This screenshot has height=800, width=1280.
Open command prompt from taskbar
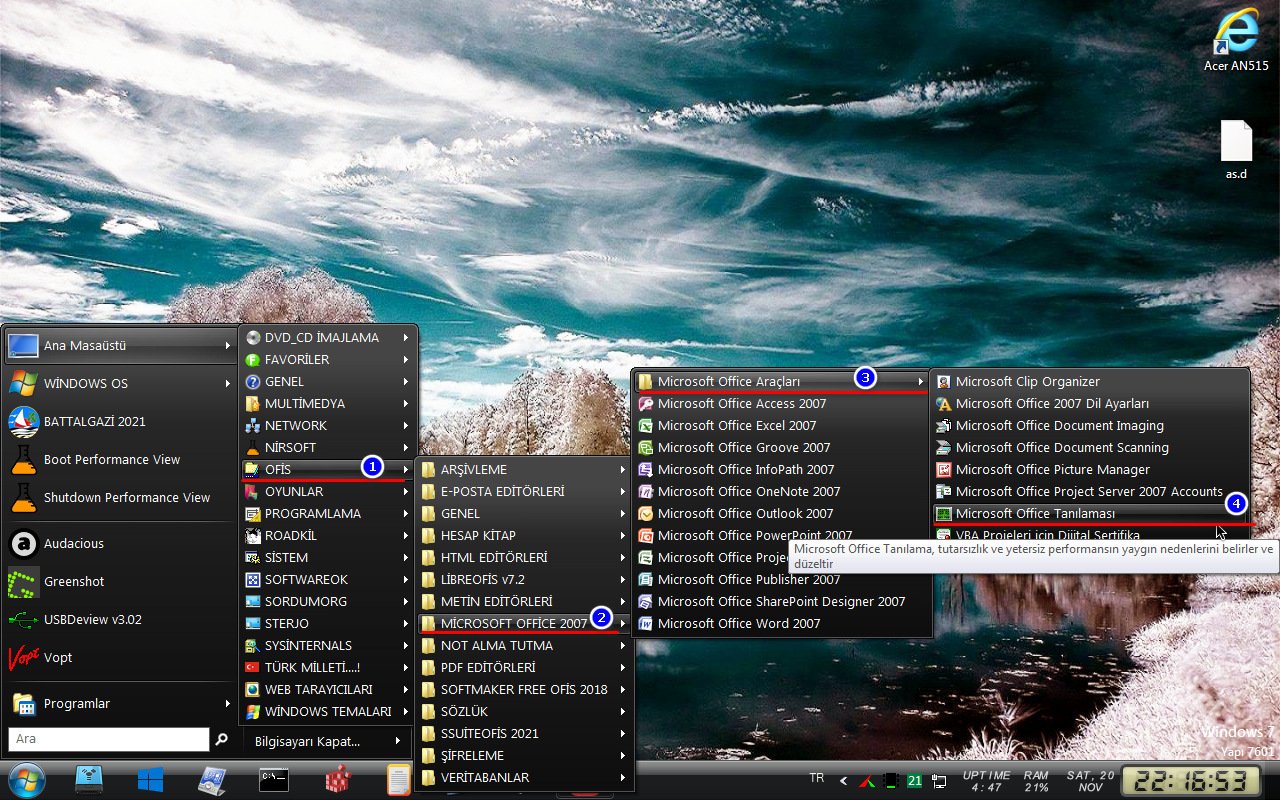[274, 780]
